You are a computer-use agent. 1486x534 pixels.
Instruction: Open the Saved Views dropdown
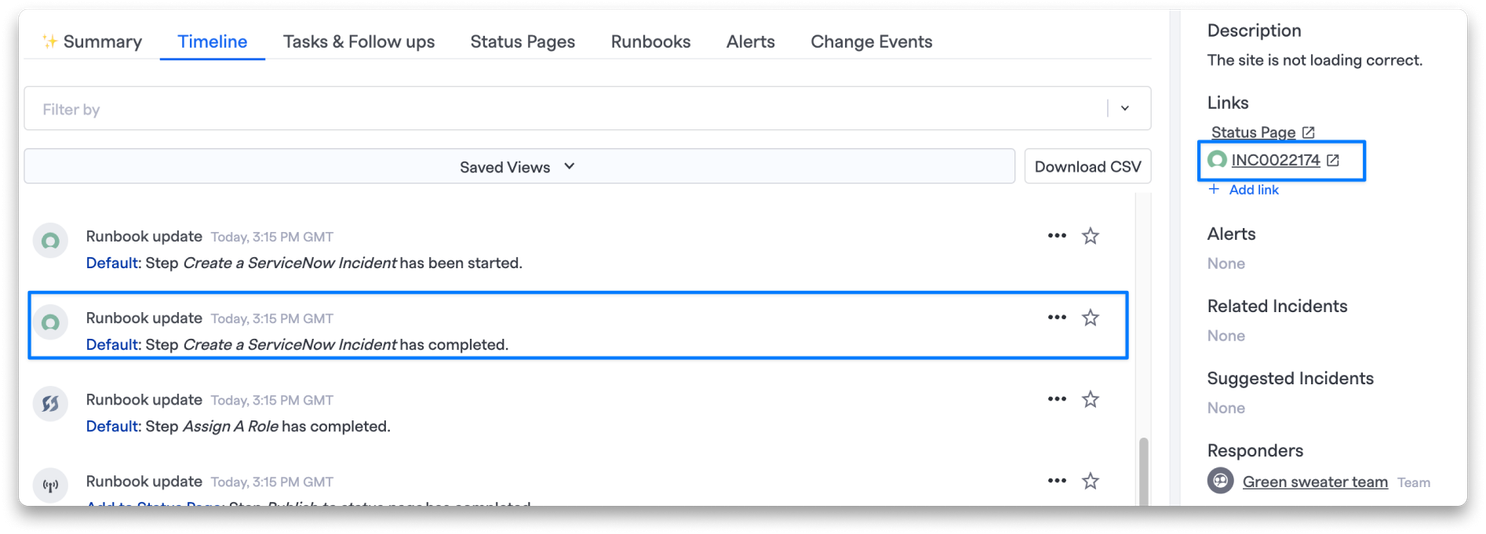click(519, 167)
